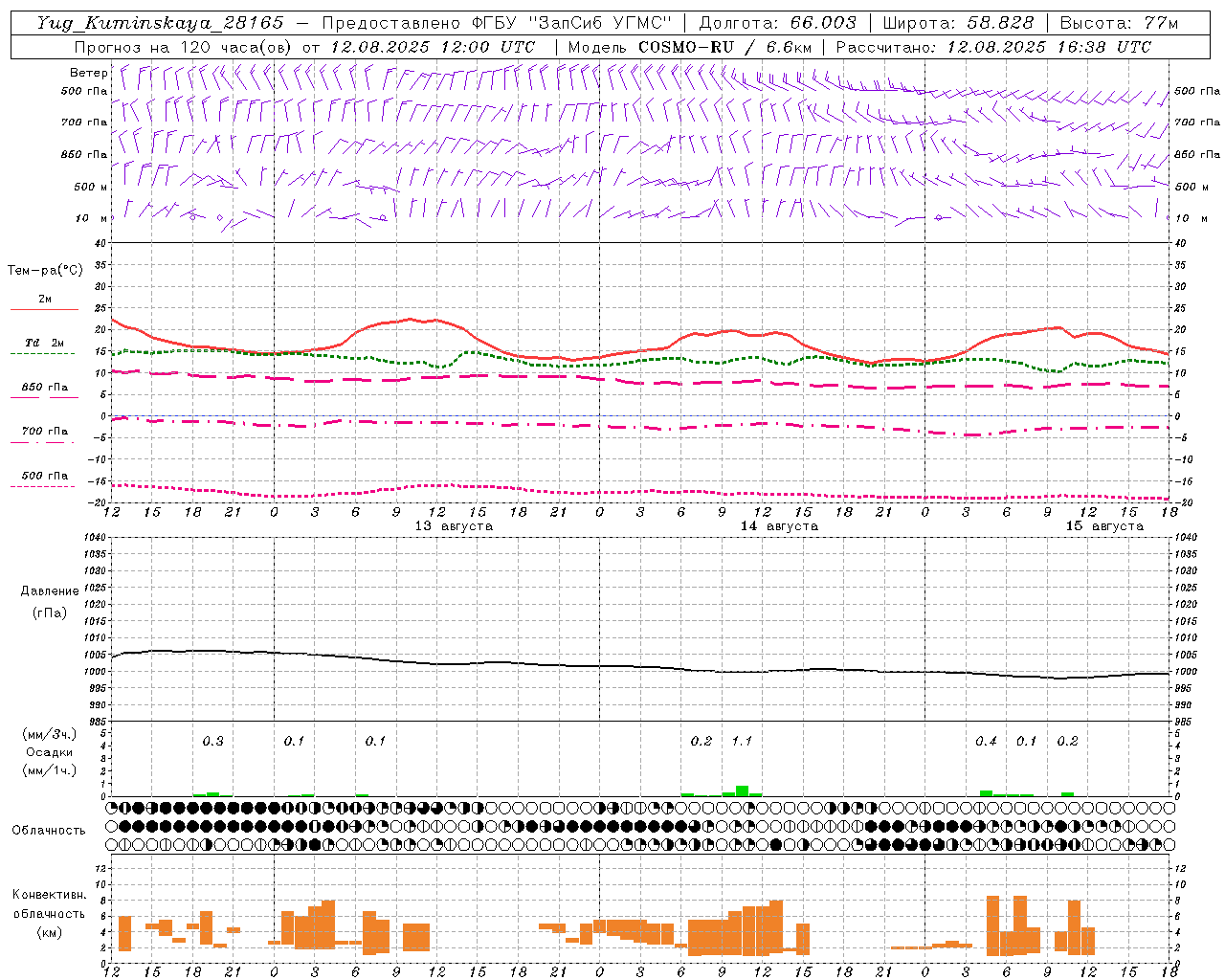Click the 1.1 precipitation amount
Screen dimensions: 1225x980
tap(742, 741)
